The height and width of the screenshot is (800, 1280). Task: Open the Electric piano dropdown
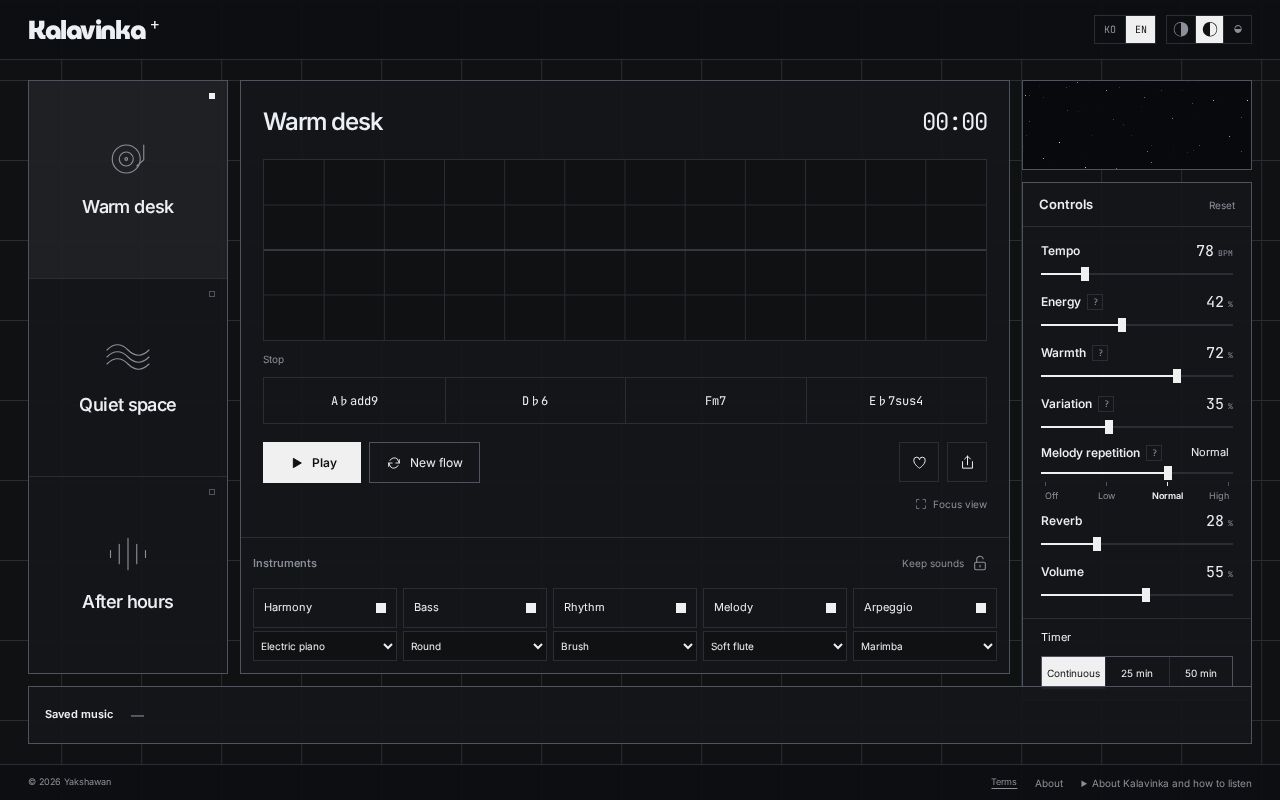[325, 646]
